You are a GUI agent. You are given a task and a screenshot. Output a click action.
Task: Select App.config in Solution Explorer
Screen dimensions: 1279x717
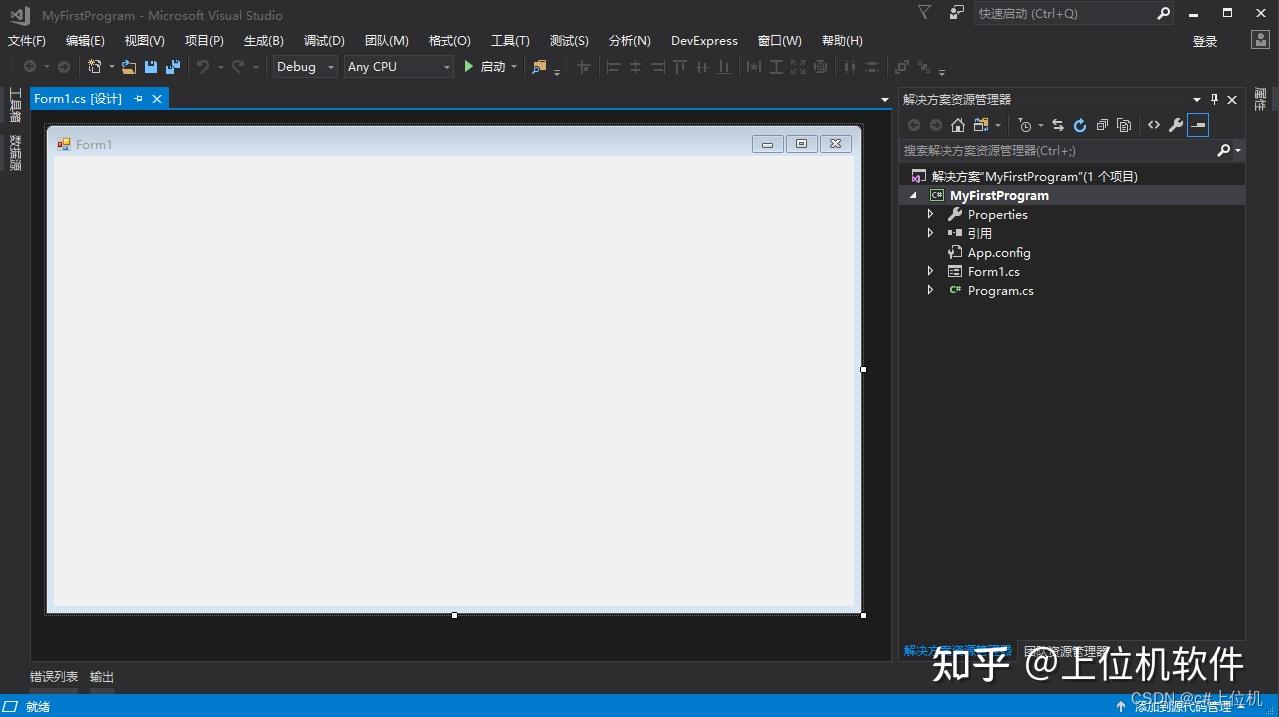click(999, 252)
